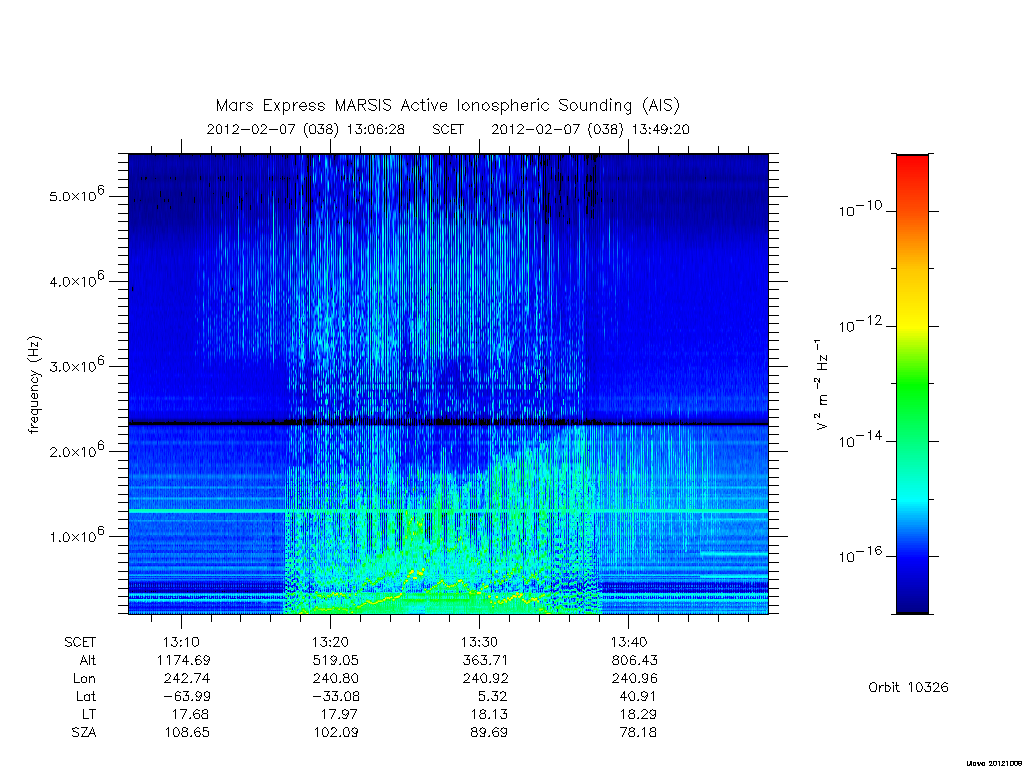Click the longitude value '242.74'
Viewport: 1024px width, 768px height.
(x=187, y=679)
